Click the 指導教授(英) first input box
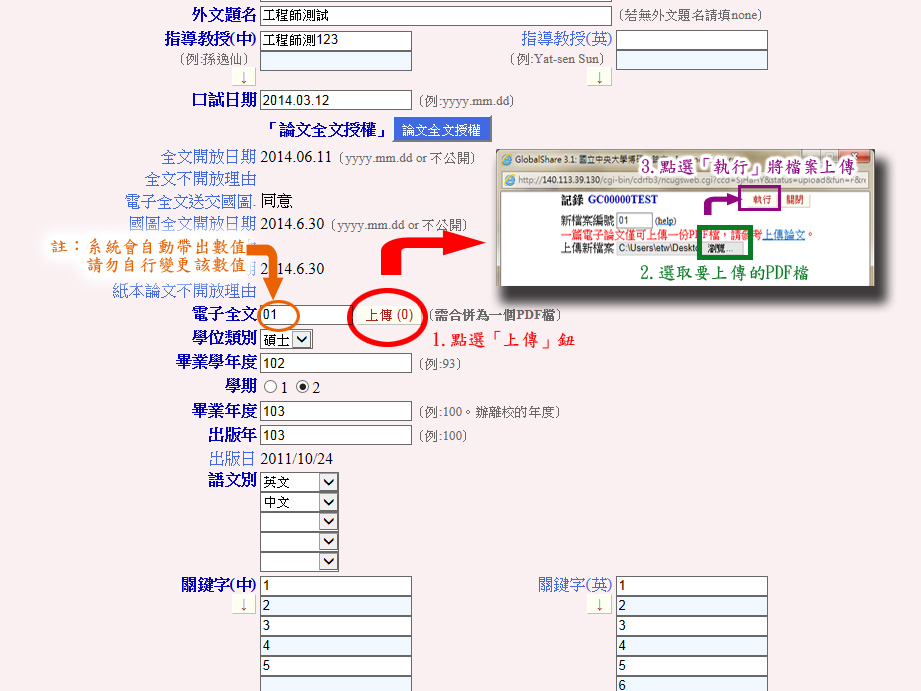Screen dimensions: 921x691 691,40
